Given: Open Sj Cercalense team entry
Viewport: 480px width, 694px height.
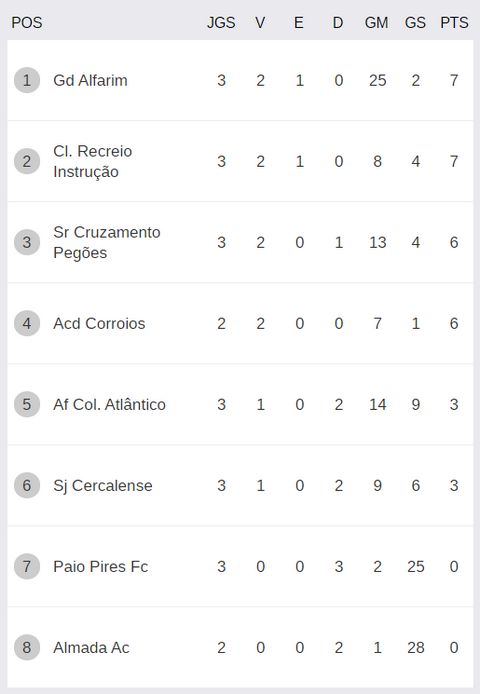Looking at the screenshot, I should tap(103, 486).
